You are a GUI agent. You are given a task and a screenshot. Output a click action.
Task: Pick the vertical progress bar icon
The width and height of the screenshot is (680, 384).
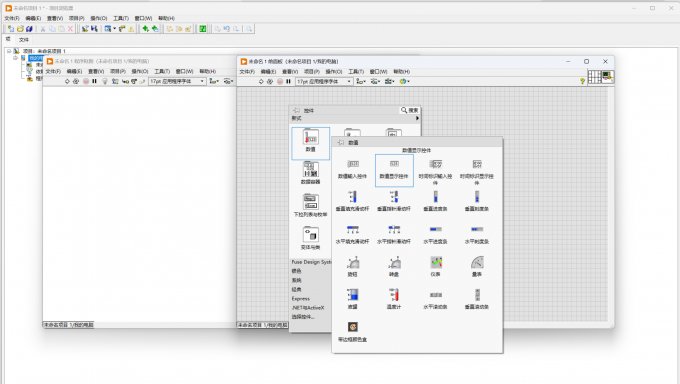(x=435, y=197)
